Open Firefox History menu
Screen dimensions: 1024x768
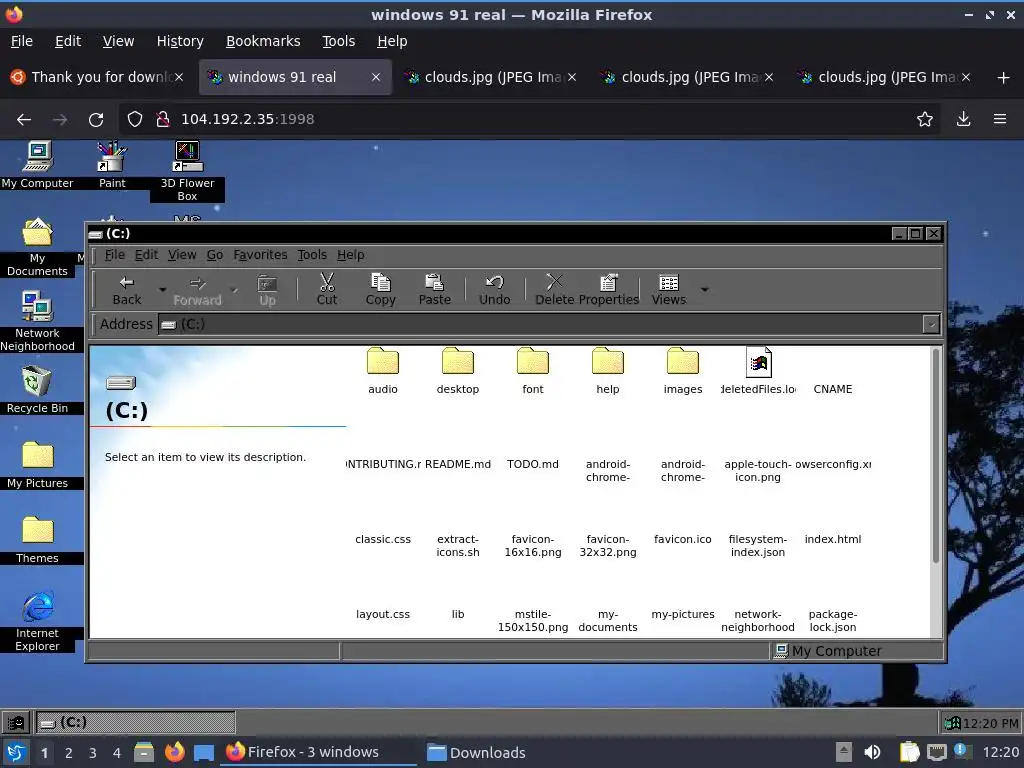180,41
